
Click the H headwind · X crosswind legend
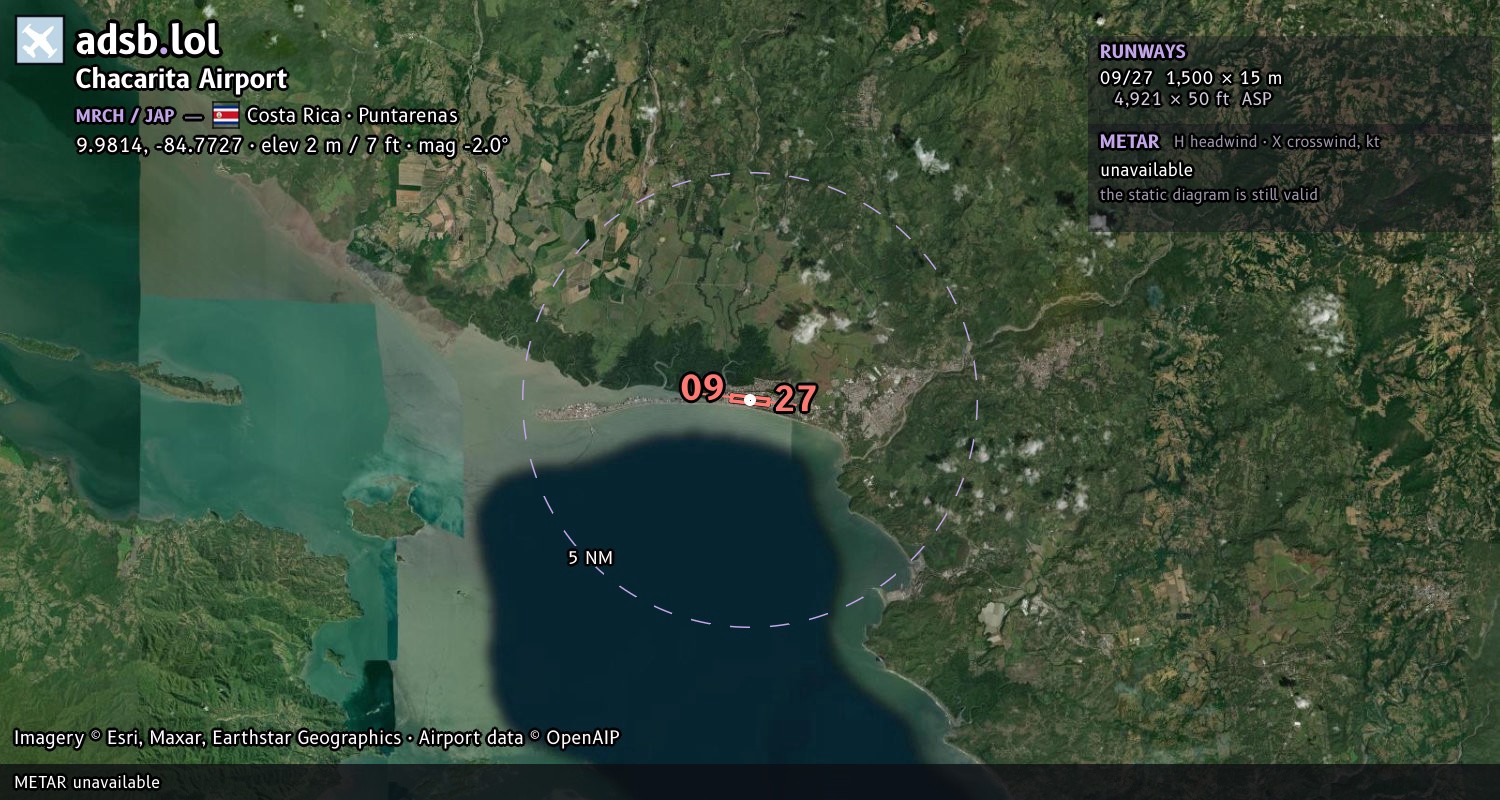click(1277, 142)
